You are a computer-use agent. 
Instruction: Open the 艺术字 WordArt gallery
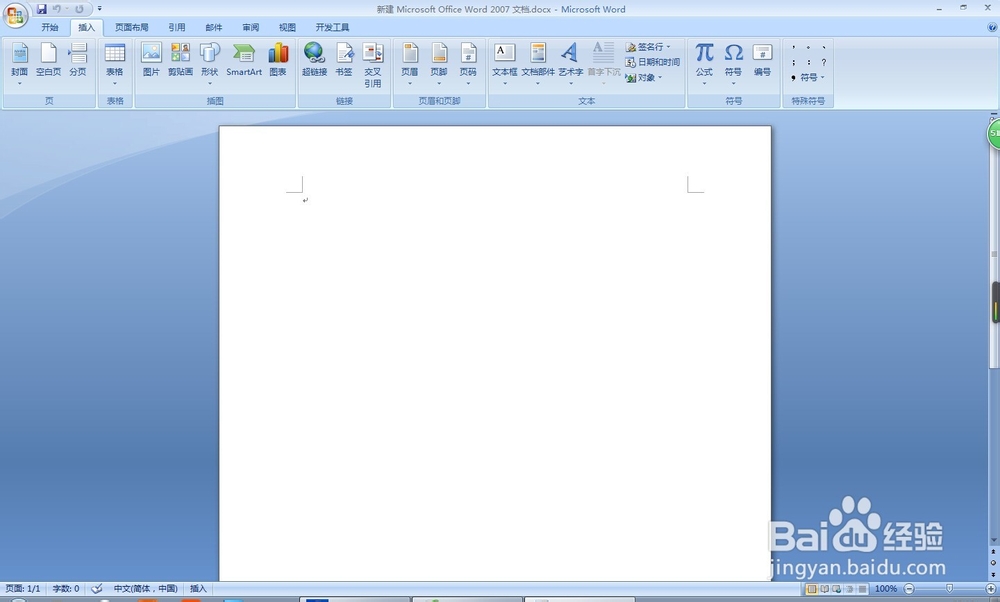571,64
